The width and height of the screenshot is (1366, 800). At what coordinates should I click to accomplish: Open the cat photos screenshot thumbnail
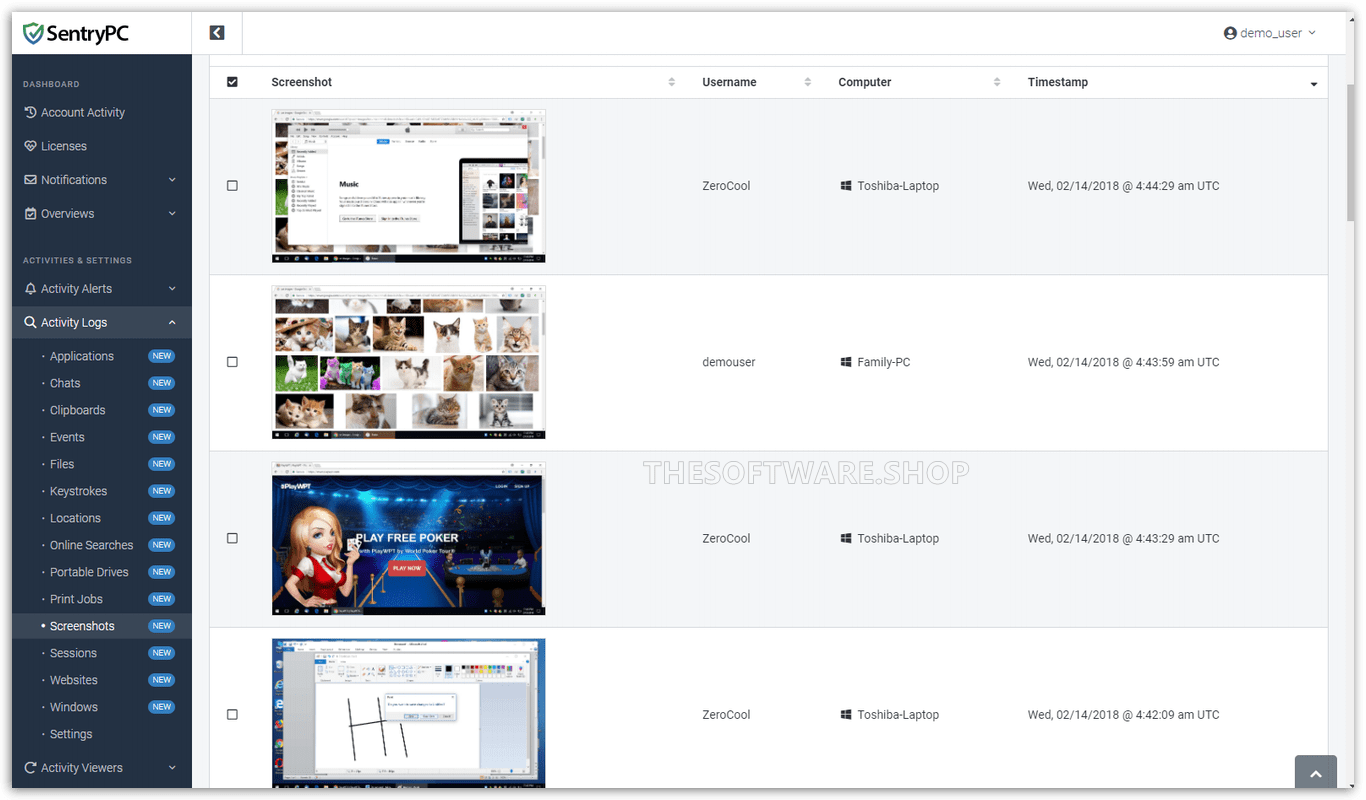[407, 362]
